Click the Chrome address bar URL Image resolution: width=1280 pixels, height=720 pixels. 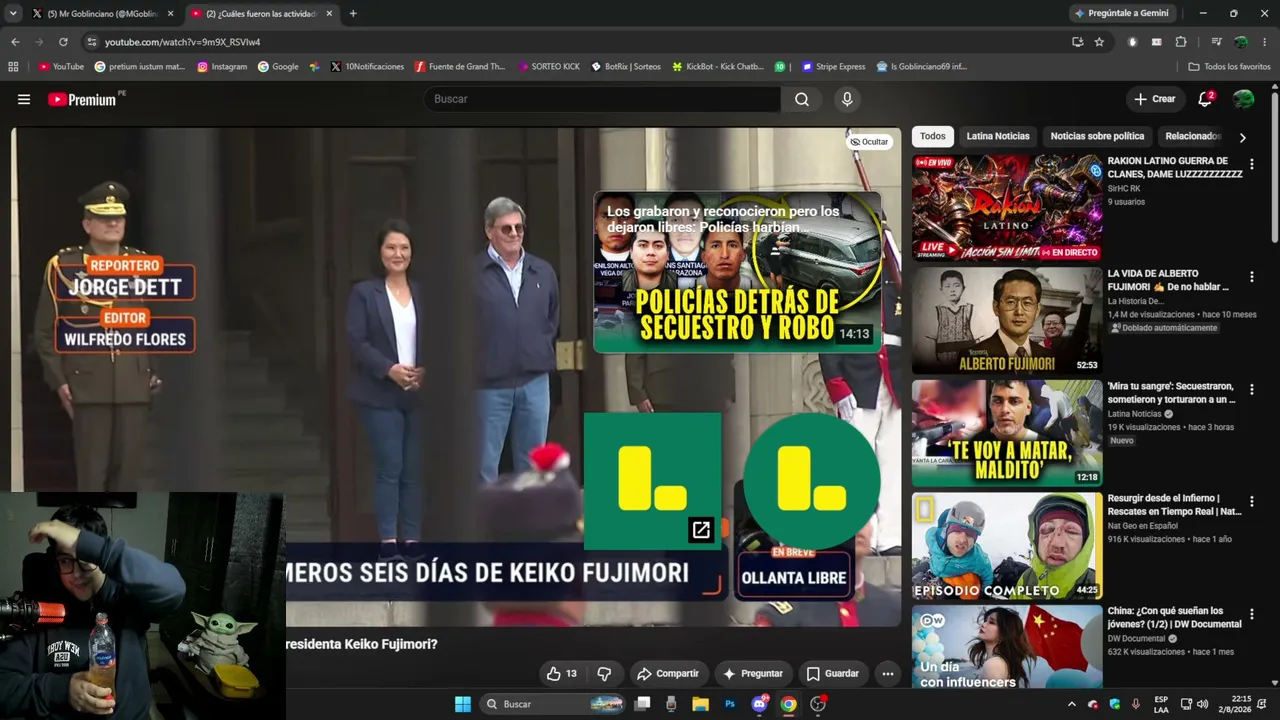[x=182, y=42]
